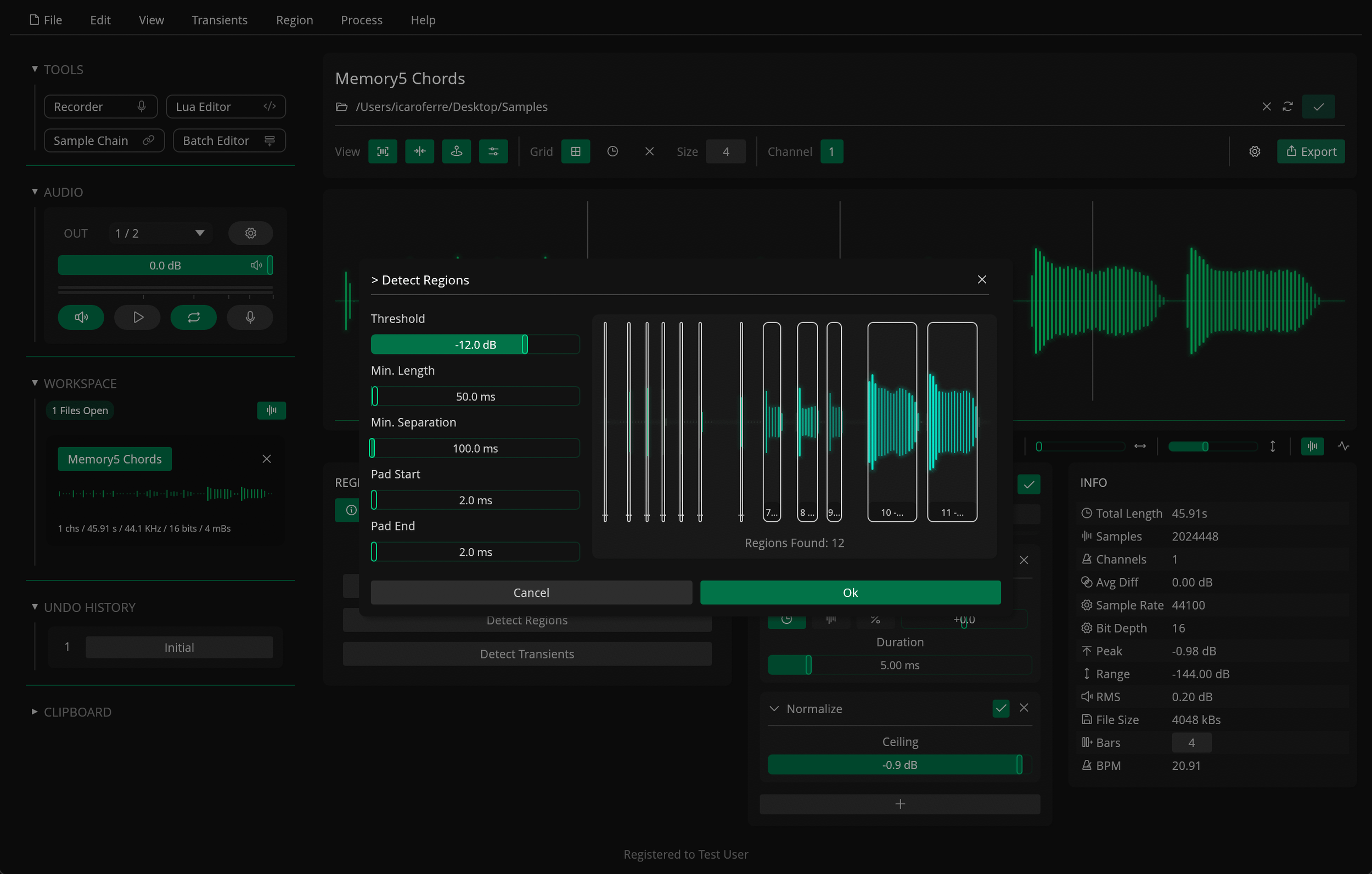The height and width of the screenshot is (874, 1372).
Task: Select the Initial undo history entry
Action: coord(179,647)
